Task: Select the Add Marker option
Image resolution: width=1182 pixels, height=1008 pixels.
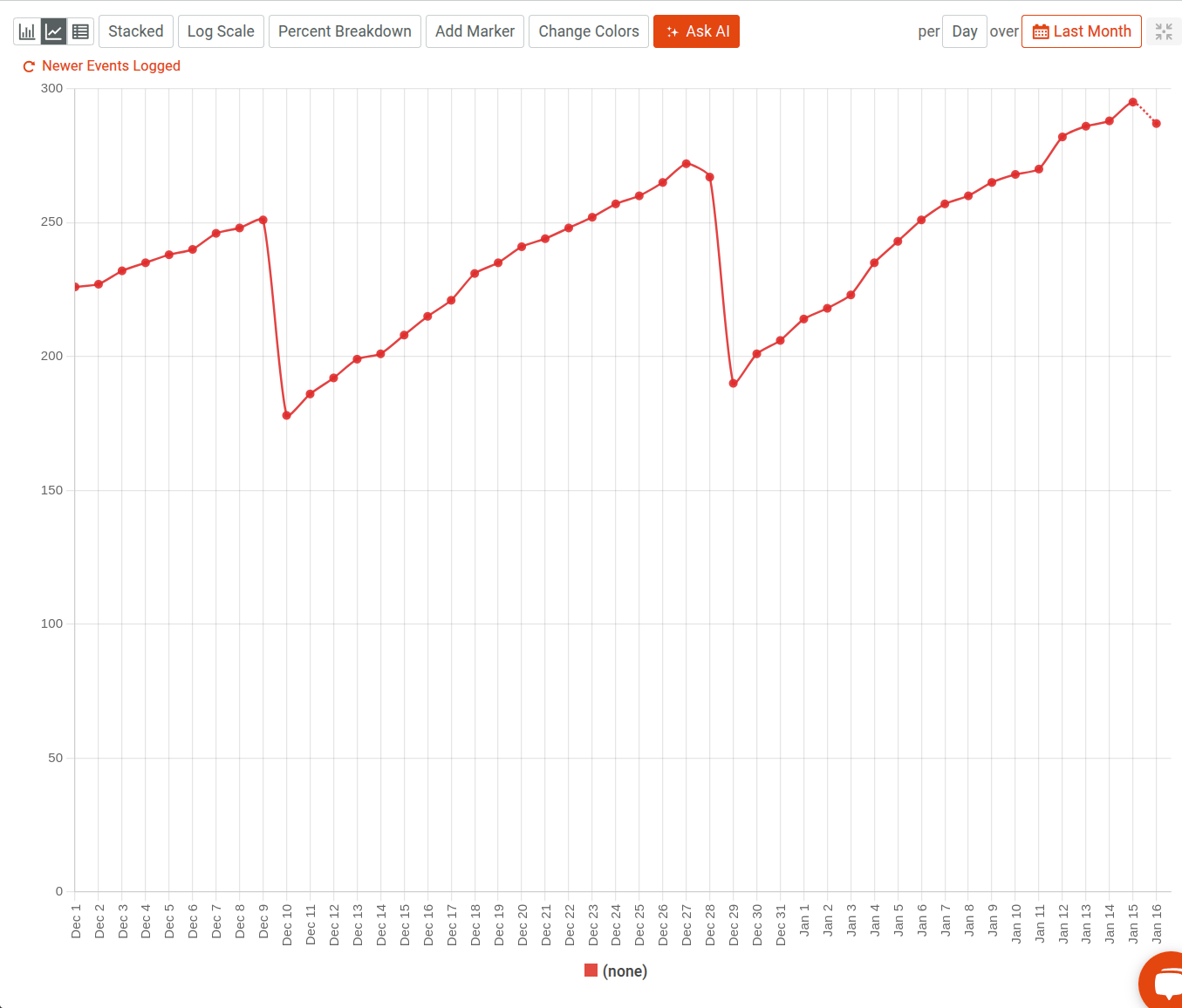Action: point(475,31)
